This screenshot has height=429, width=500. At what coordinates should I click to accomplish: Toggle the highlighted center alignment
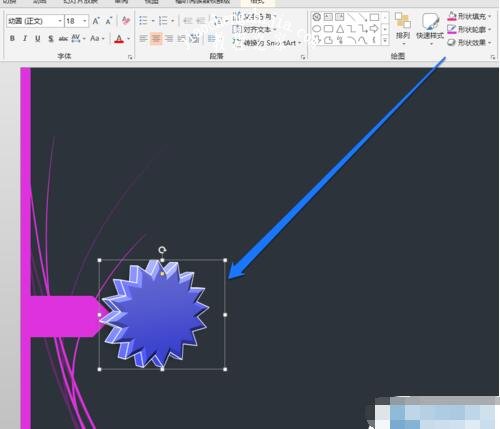(156, 39)
